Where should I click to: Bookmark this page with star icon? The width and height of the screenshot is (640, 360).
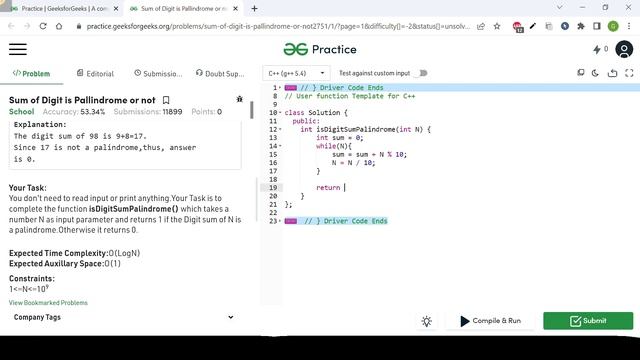click(497, 26)
